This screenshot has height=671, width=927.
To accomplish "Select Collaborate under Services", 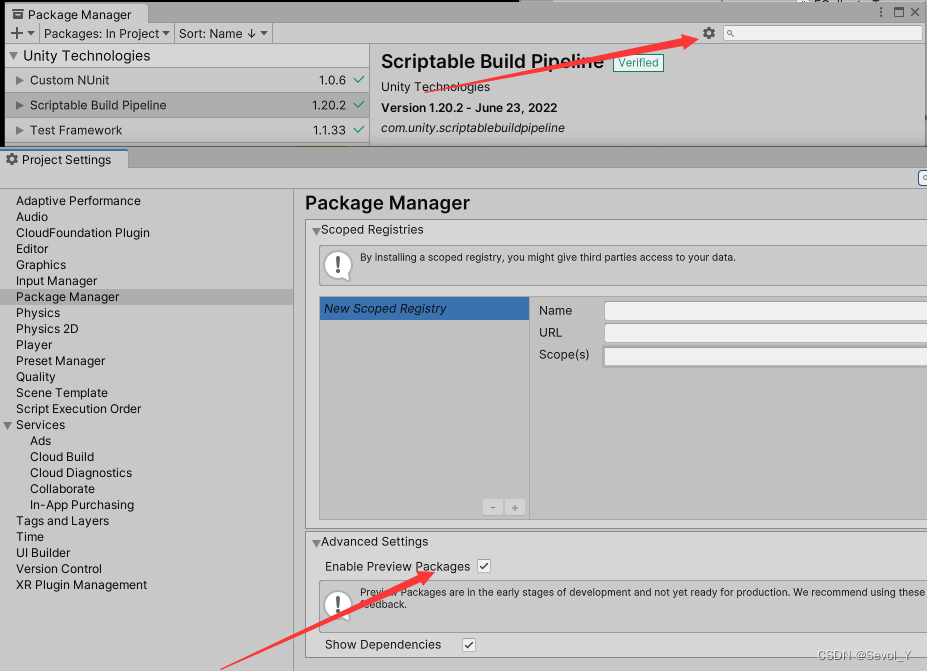I will pyautogui.click(x=62, y=489).
